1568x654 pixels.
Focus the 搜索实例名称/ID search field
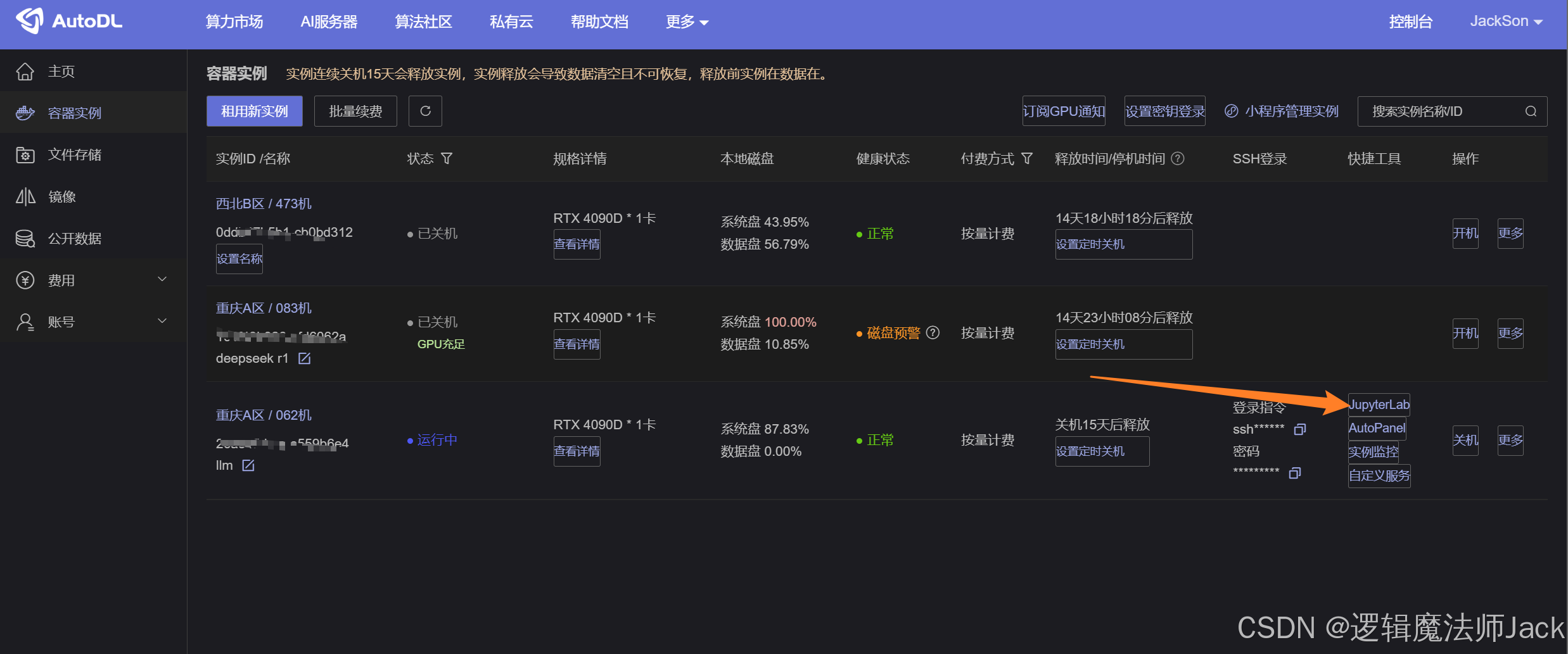click(1452, 111)
